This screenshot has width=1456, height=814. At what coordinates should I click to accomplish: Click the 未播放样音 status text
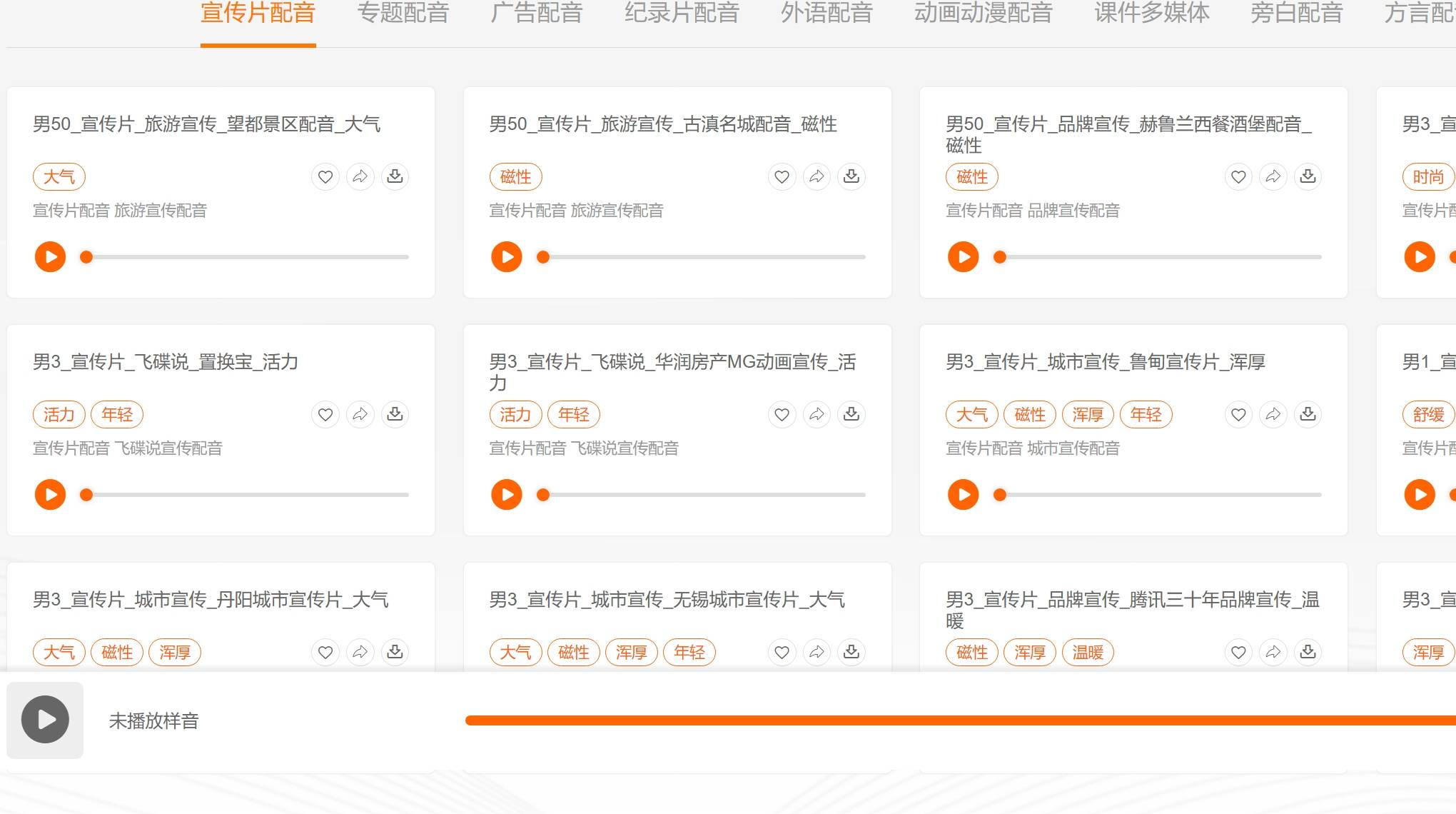point(153,720)
